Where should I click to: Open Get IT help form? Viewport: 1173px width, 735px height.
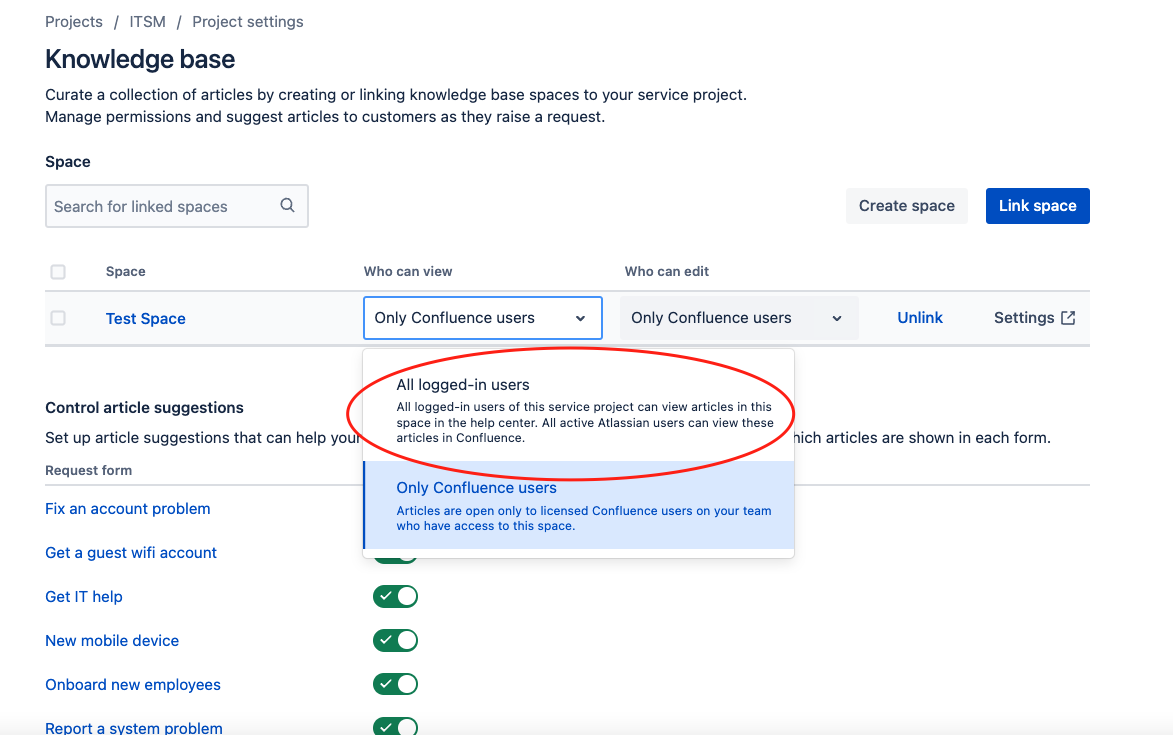(x=84, y=597)
